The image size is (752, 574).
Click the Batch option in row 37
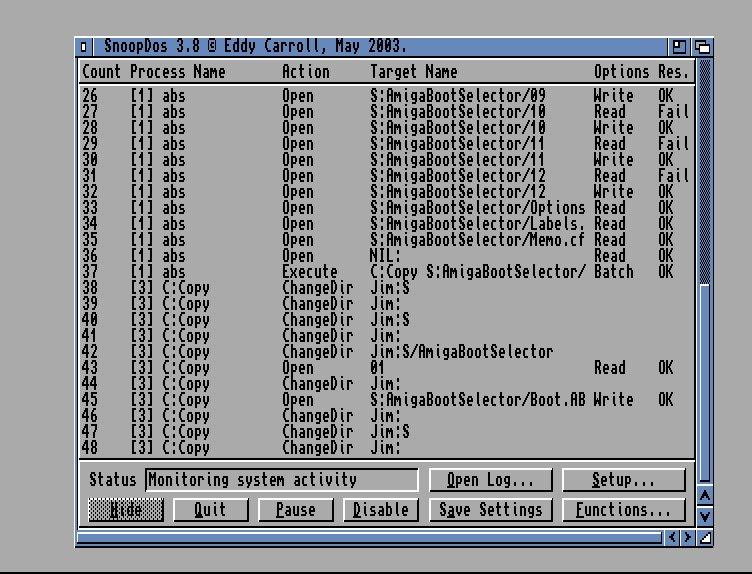(613, 272)
